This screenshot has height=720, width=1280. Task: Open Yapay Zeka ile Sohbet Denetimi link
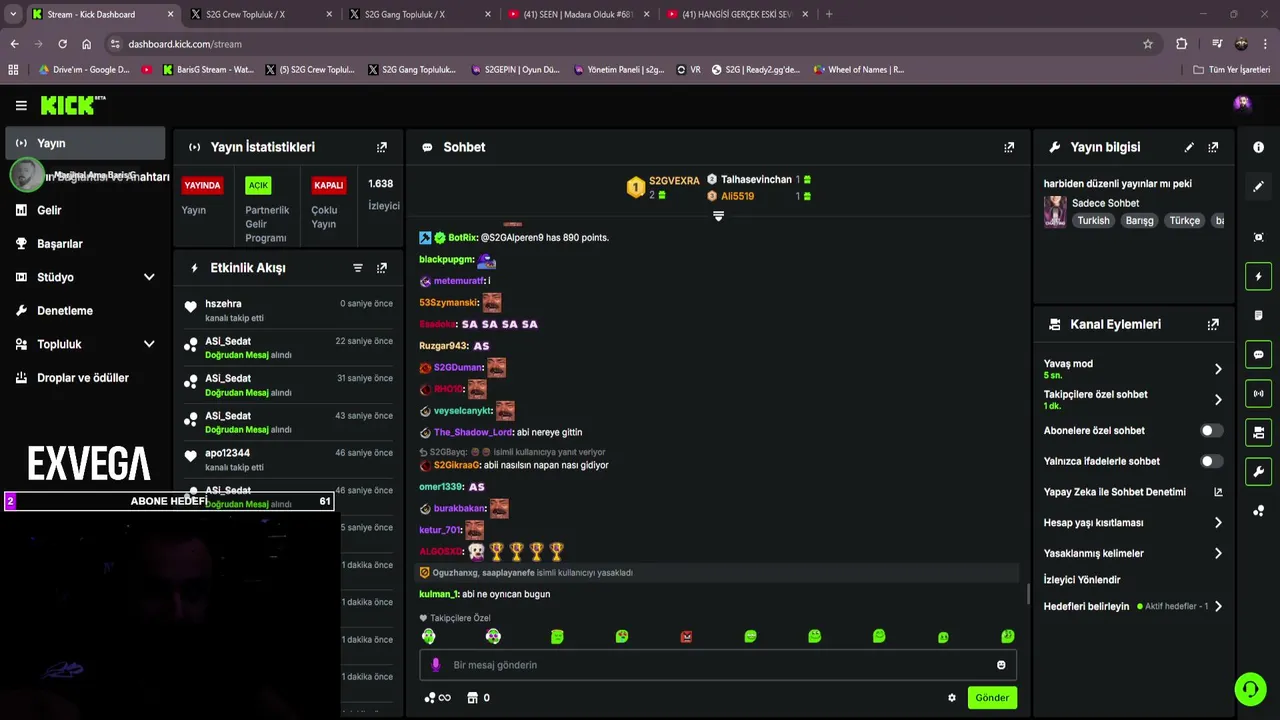(x=1133, y=492)
